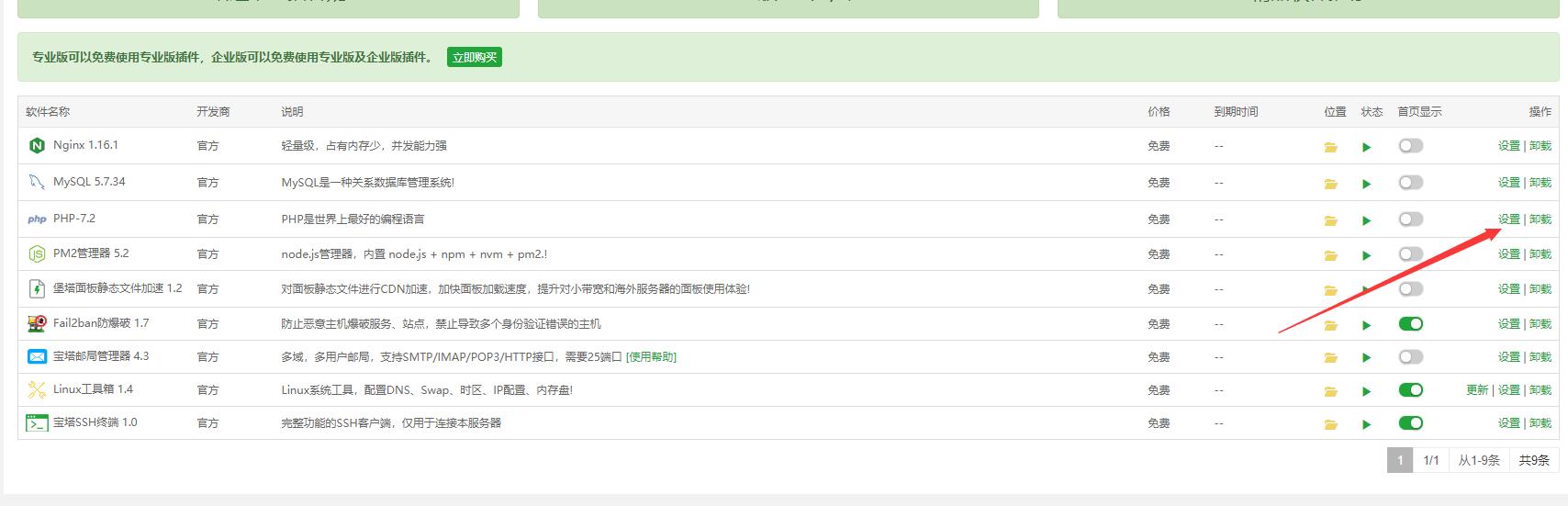Click the 共9条 total count label

click(1534, 460)
